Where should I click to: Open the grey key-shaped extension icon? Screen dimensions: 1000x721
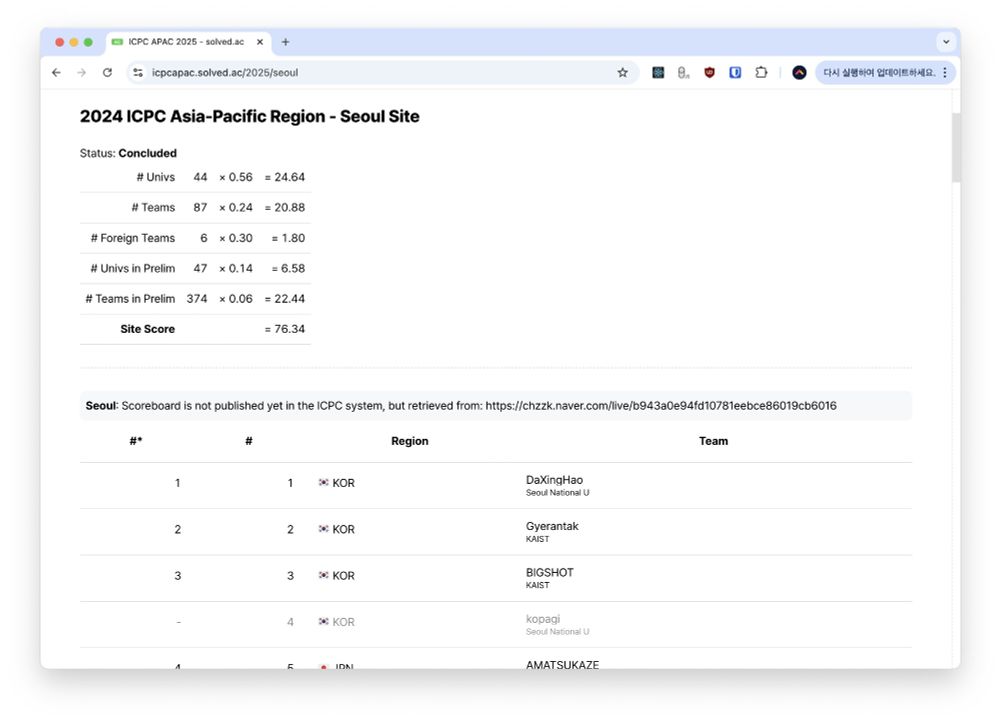(684, 73)
